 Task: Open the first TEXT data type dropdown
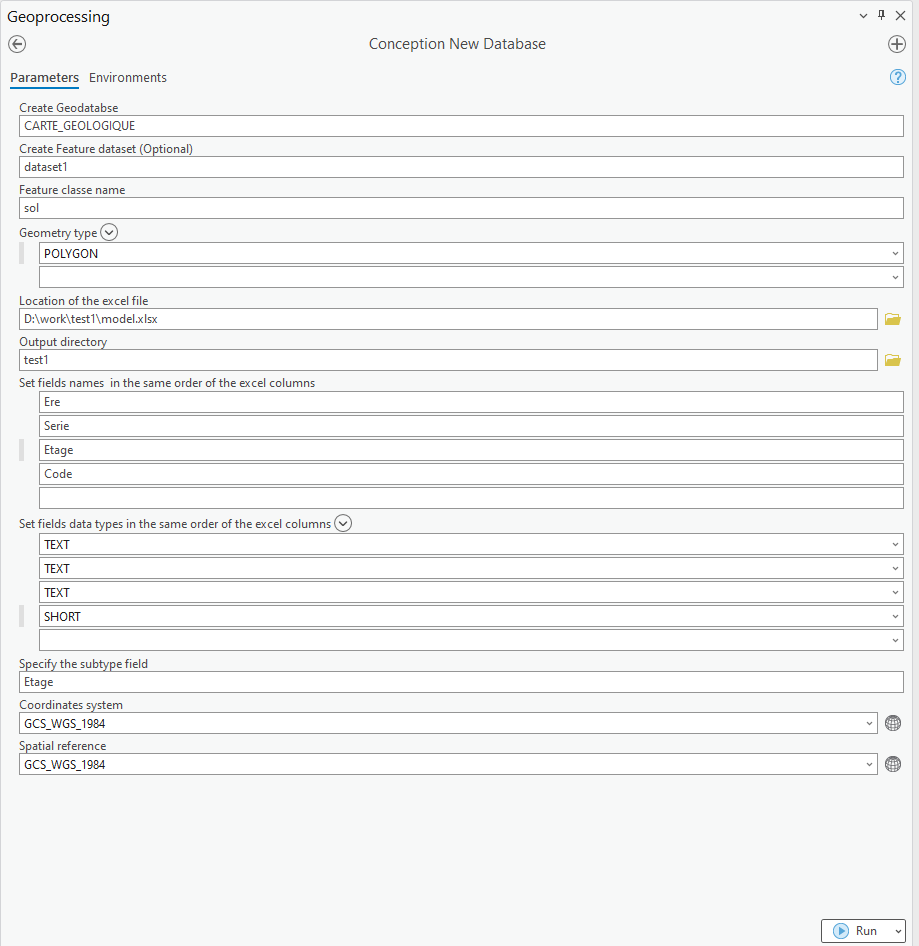coord(895,544)
